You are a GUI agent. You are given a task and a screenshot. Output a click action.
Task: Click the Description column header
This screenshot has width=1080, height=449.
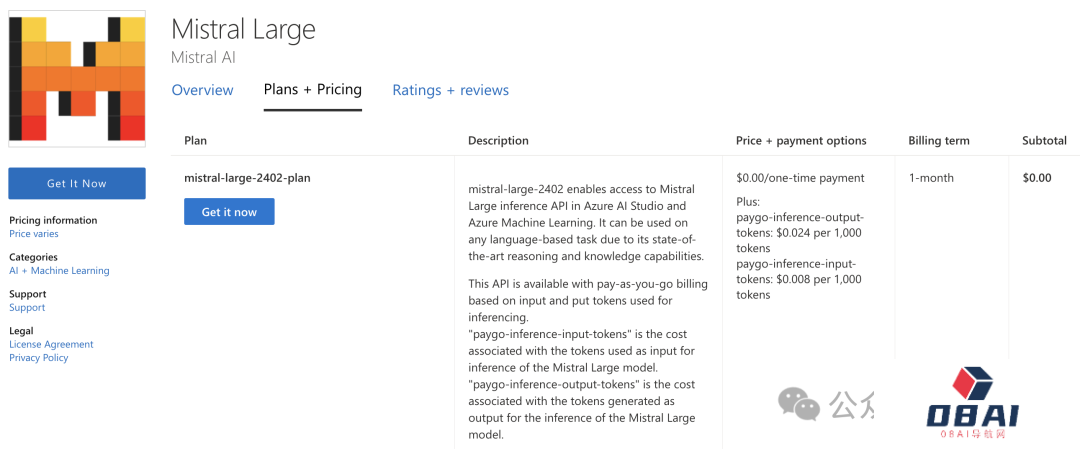pos(498,141)
